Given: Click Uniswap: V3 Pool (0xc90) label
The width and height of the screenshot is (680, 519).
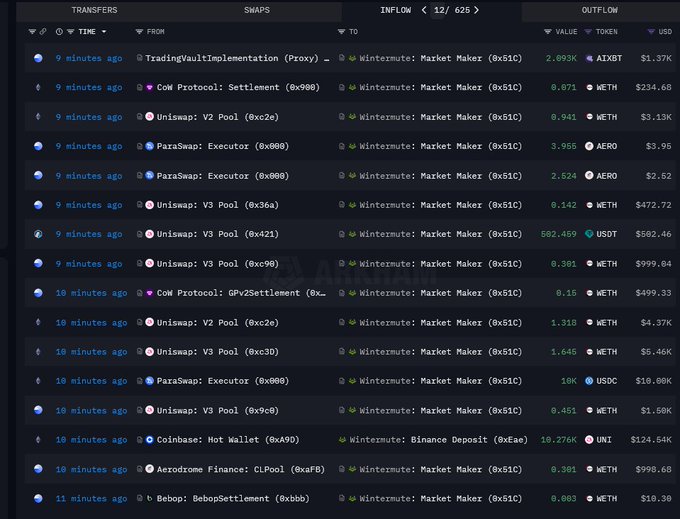Looking at the screenshot, I should 218,264.
